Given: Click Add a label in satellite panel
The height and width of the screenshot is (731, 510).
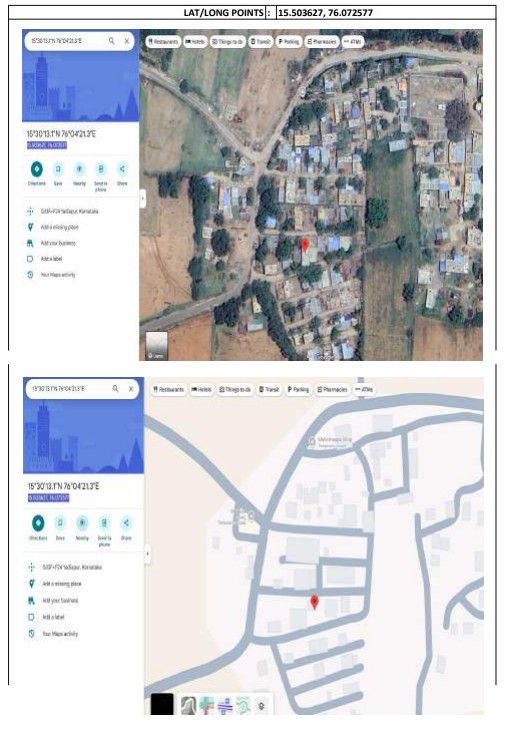Looking at the screenshot, I should [x=45, y=259].
